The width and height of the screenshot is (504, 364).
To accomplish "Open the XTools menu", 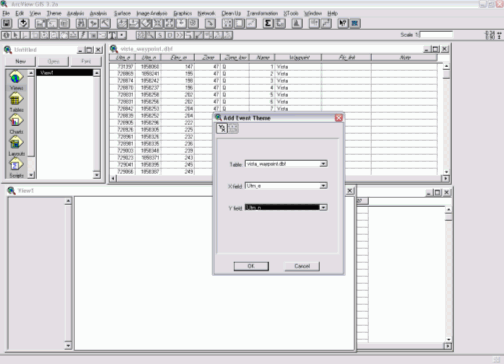I will 291,13.
